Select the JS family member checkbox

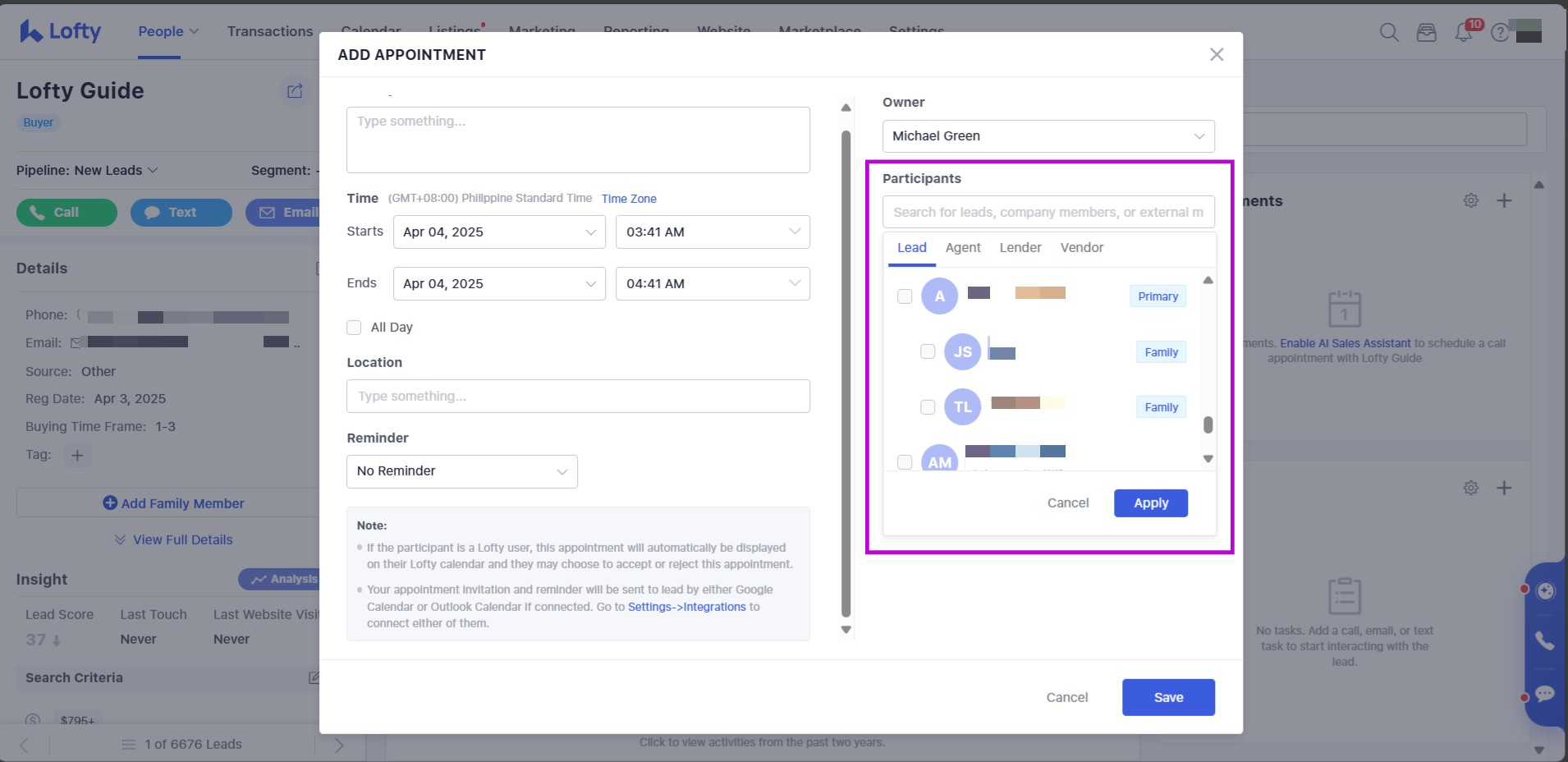point(928,351)
